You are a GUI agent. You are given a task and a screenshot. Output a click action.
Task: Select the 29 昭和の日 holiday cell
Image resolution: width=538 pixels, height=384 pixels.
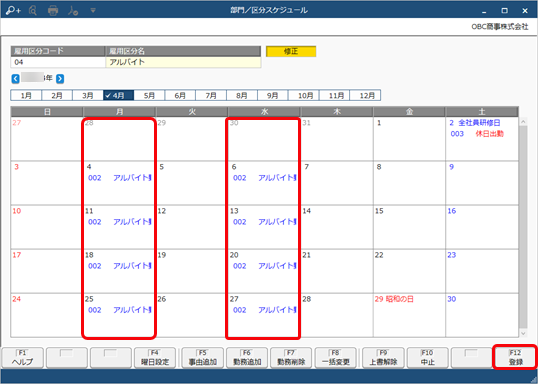click(x=409, y=315)
